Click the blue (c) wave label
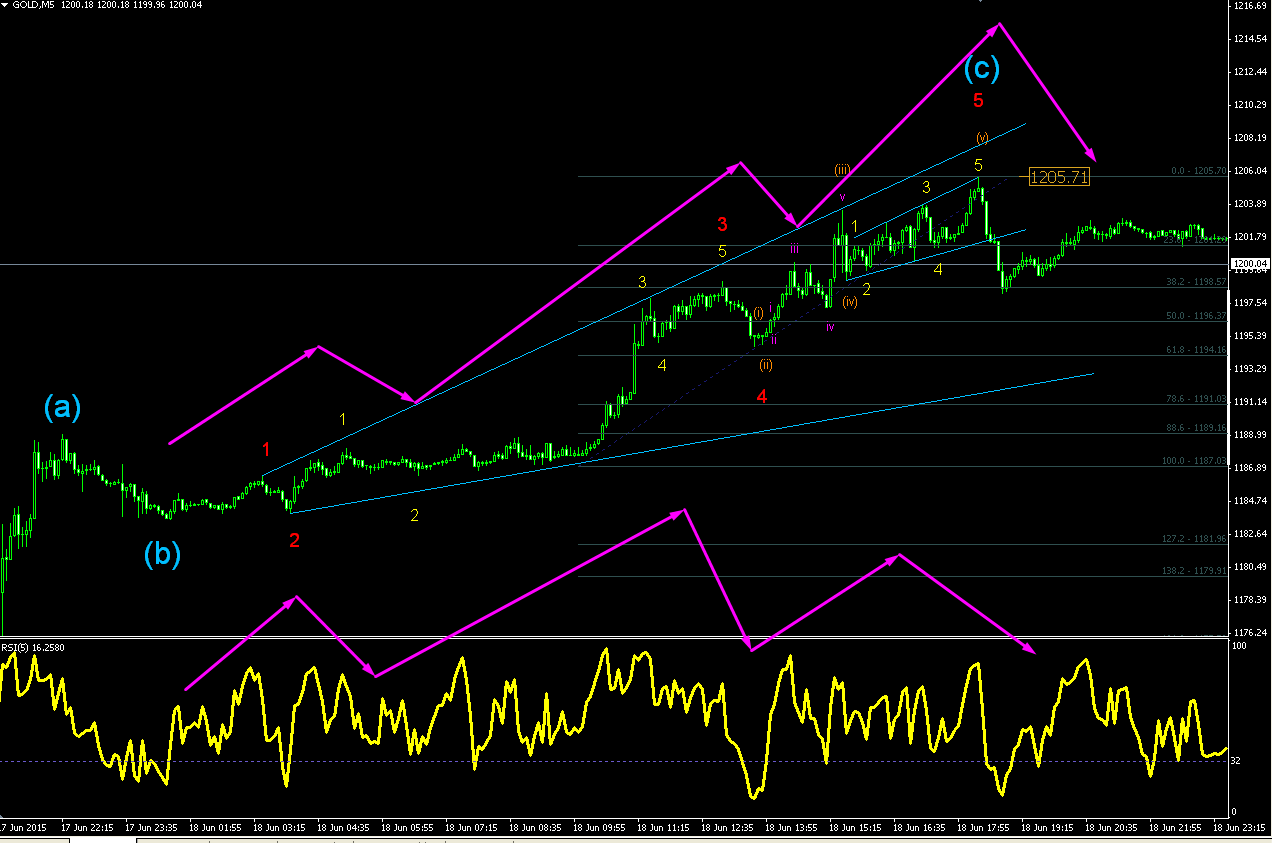Screen dimensions: 1272x843 (982, 67)
